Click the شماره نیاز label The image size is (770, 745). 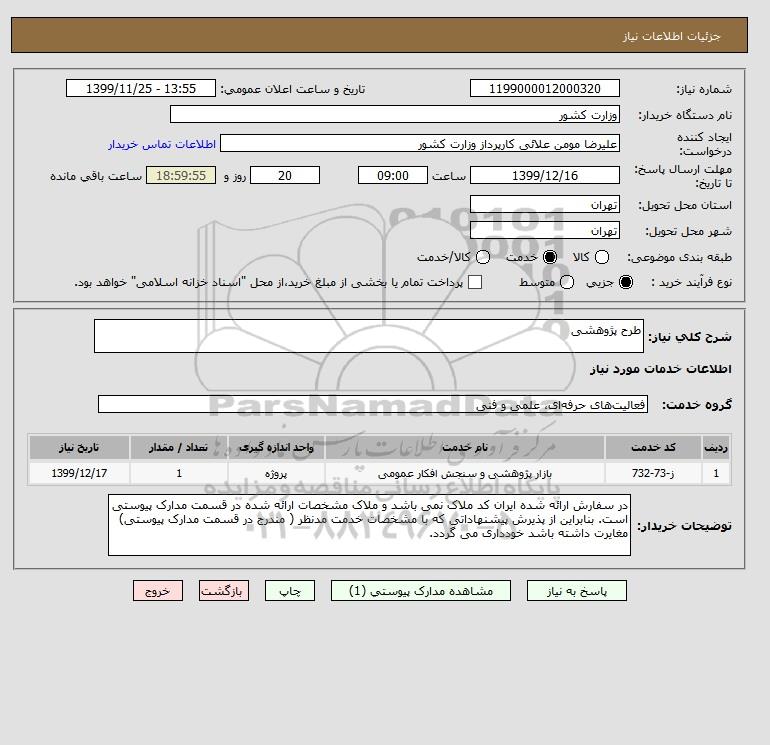[x=704, y=89]
